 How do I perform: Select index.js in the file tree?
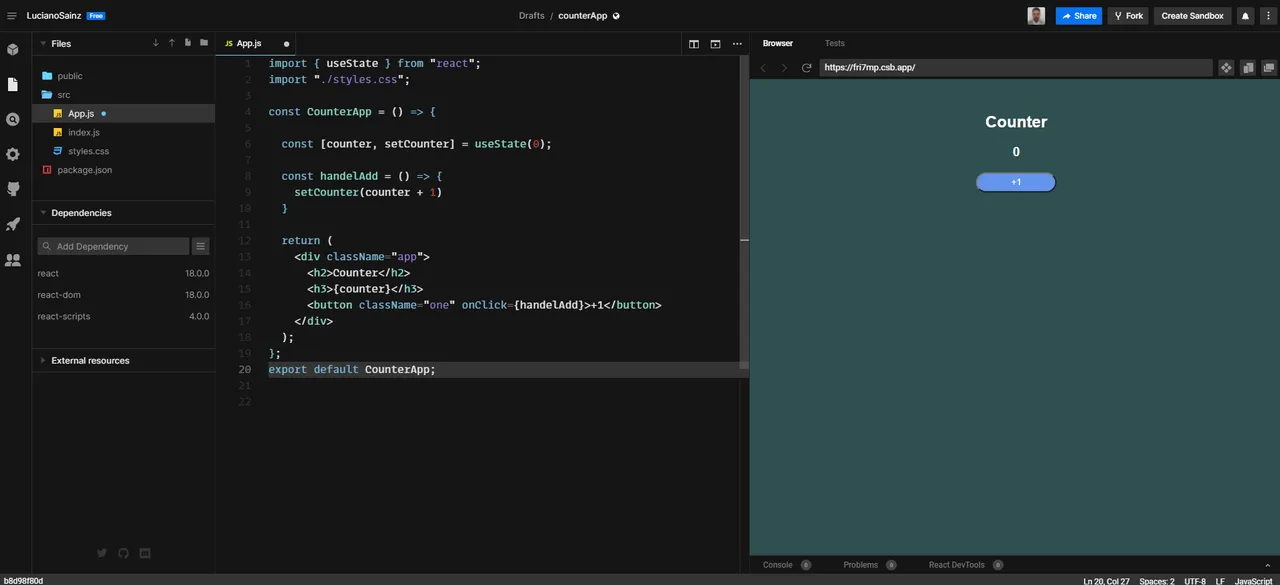84,132
